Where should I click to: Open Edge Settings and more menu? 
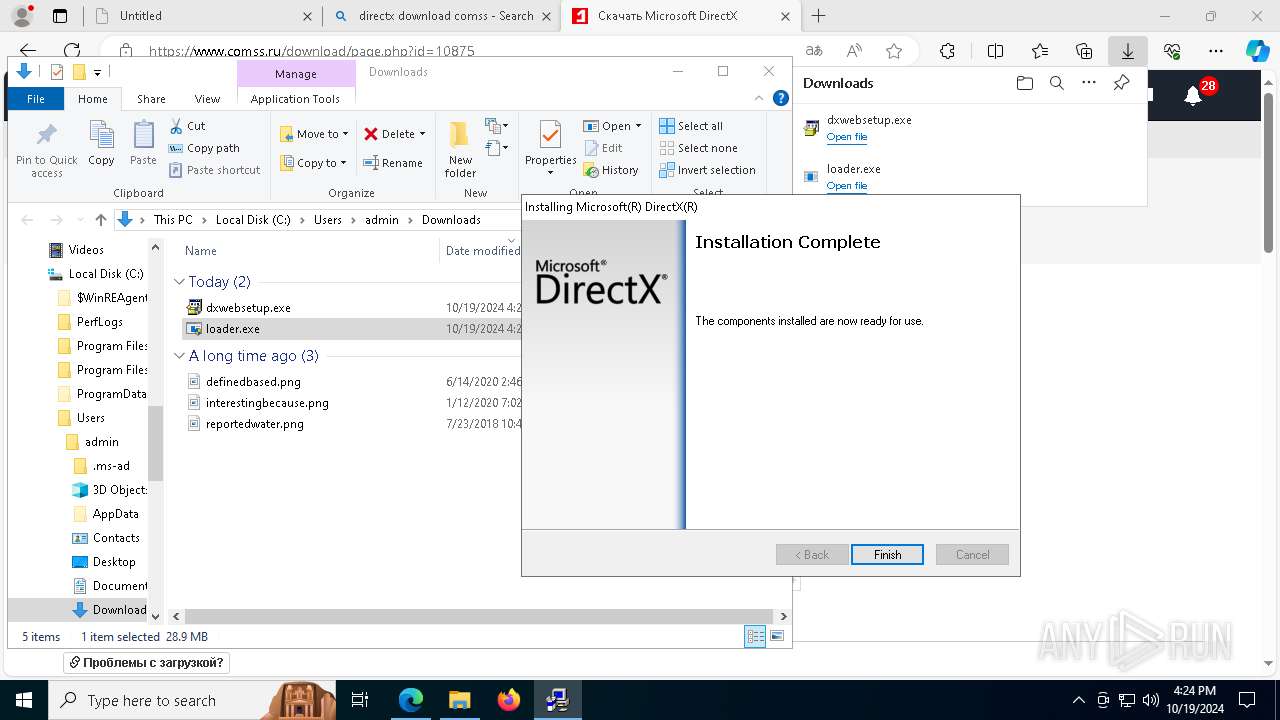click(x=1216, y=51)
